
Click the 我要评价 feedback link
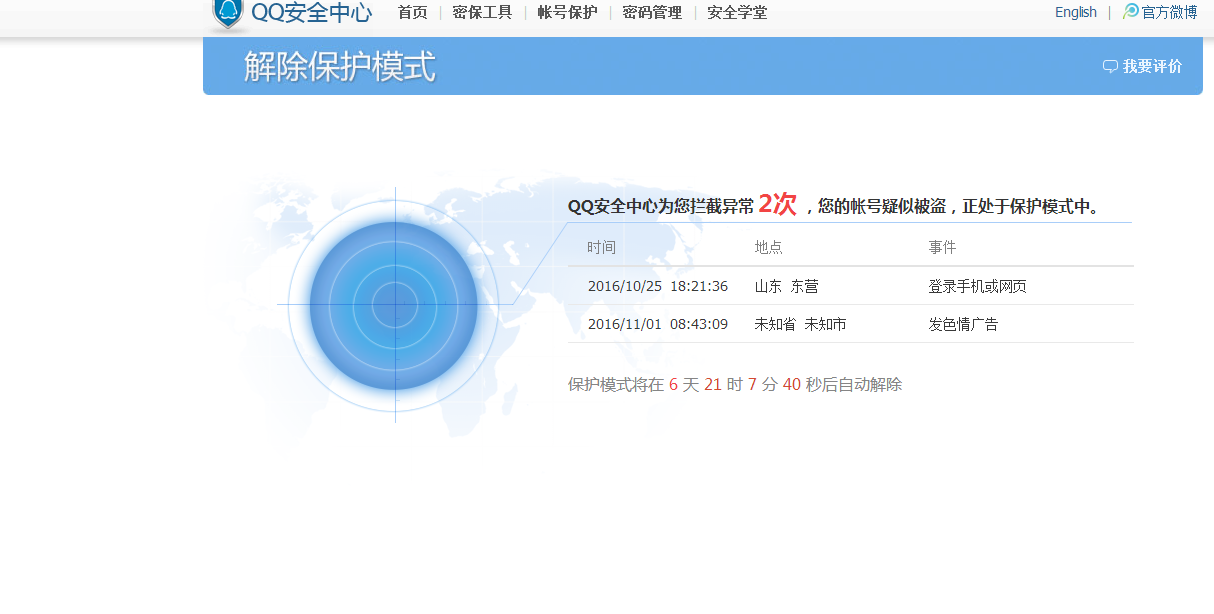[x=1152, y=66]
